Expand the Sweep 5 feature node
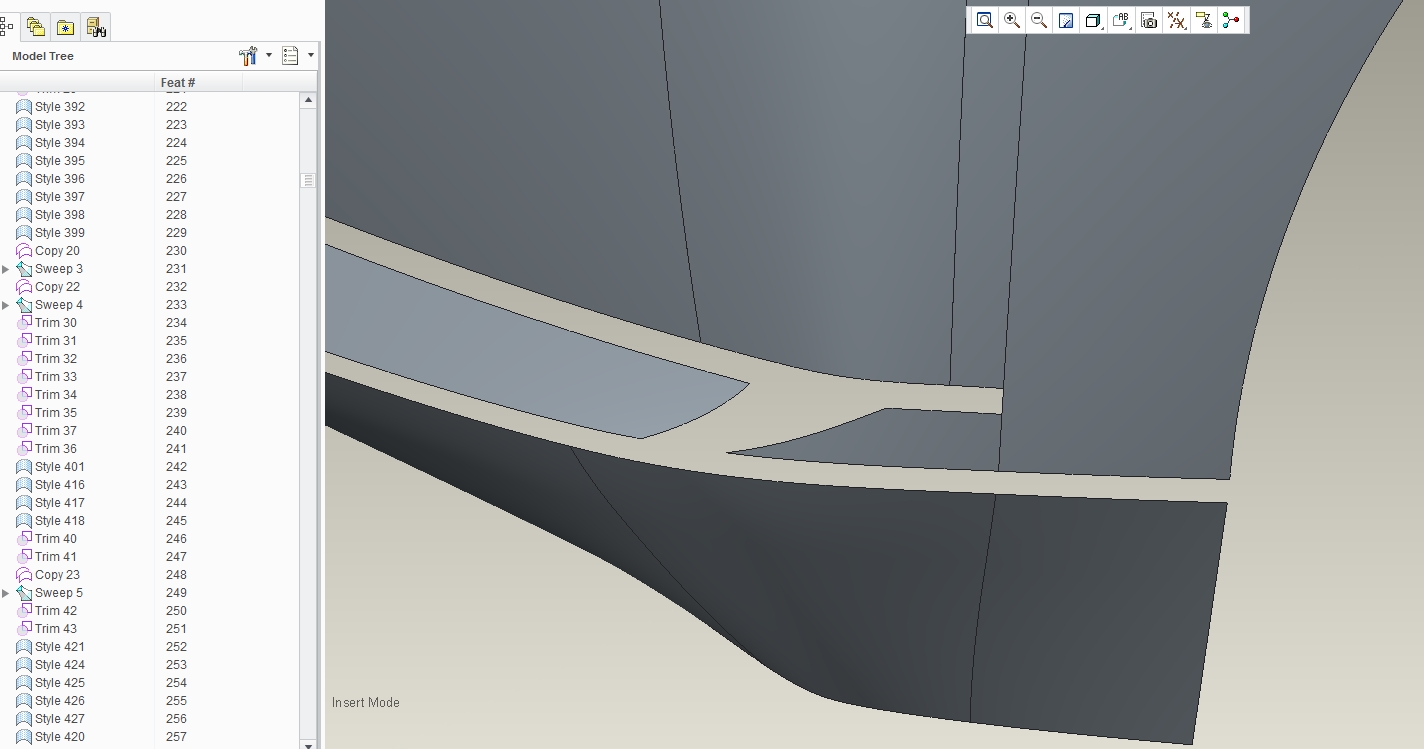The width and height of the screenshot is (1424, 749). tap(6, 593)
